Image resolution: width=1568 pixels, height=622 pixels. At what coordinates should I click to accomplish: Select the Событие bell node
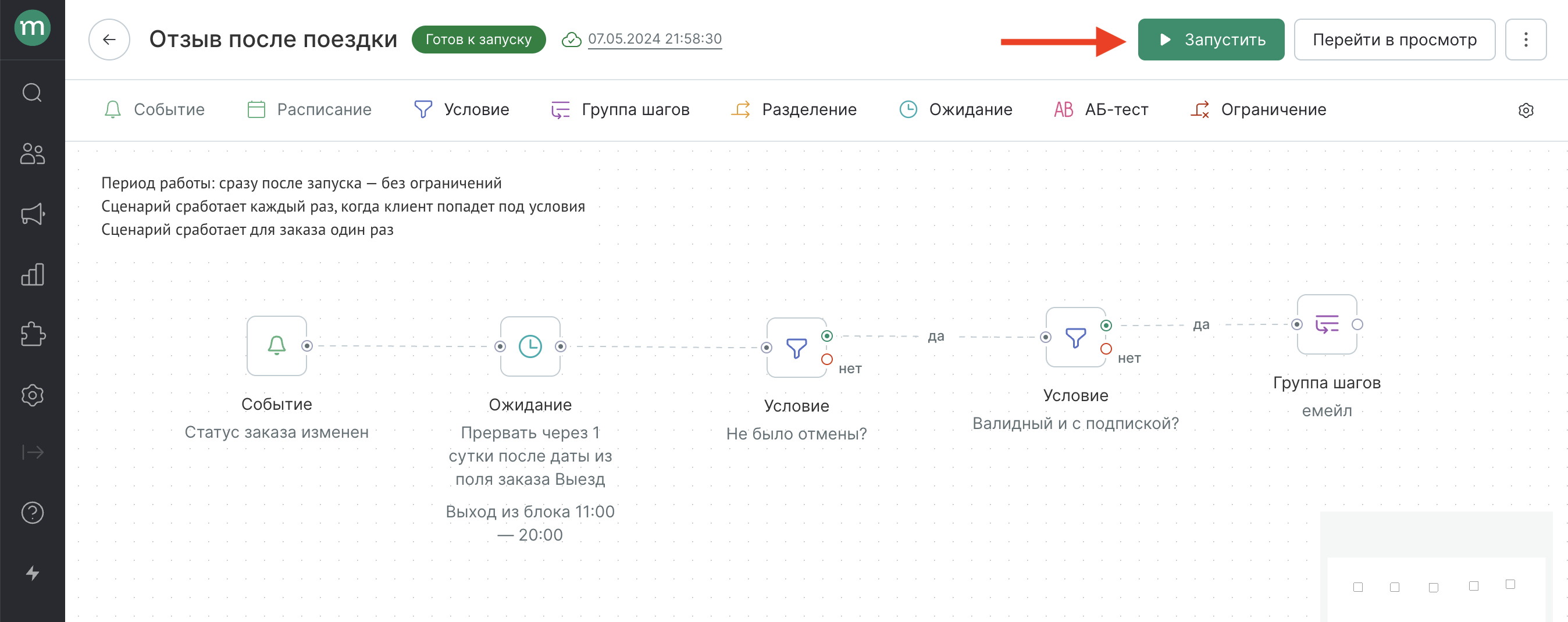coord(276,346)
